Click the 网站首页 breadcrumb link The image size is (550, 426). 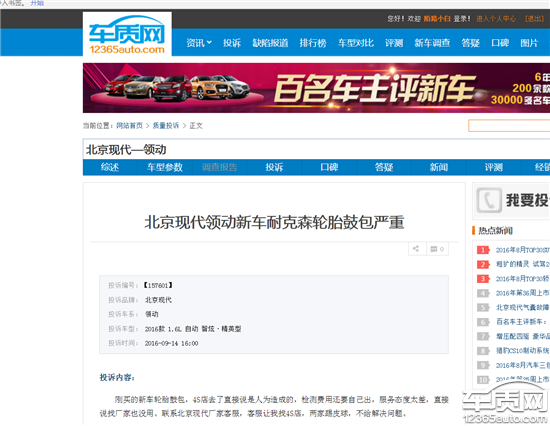coord(129,126)
